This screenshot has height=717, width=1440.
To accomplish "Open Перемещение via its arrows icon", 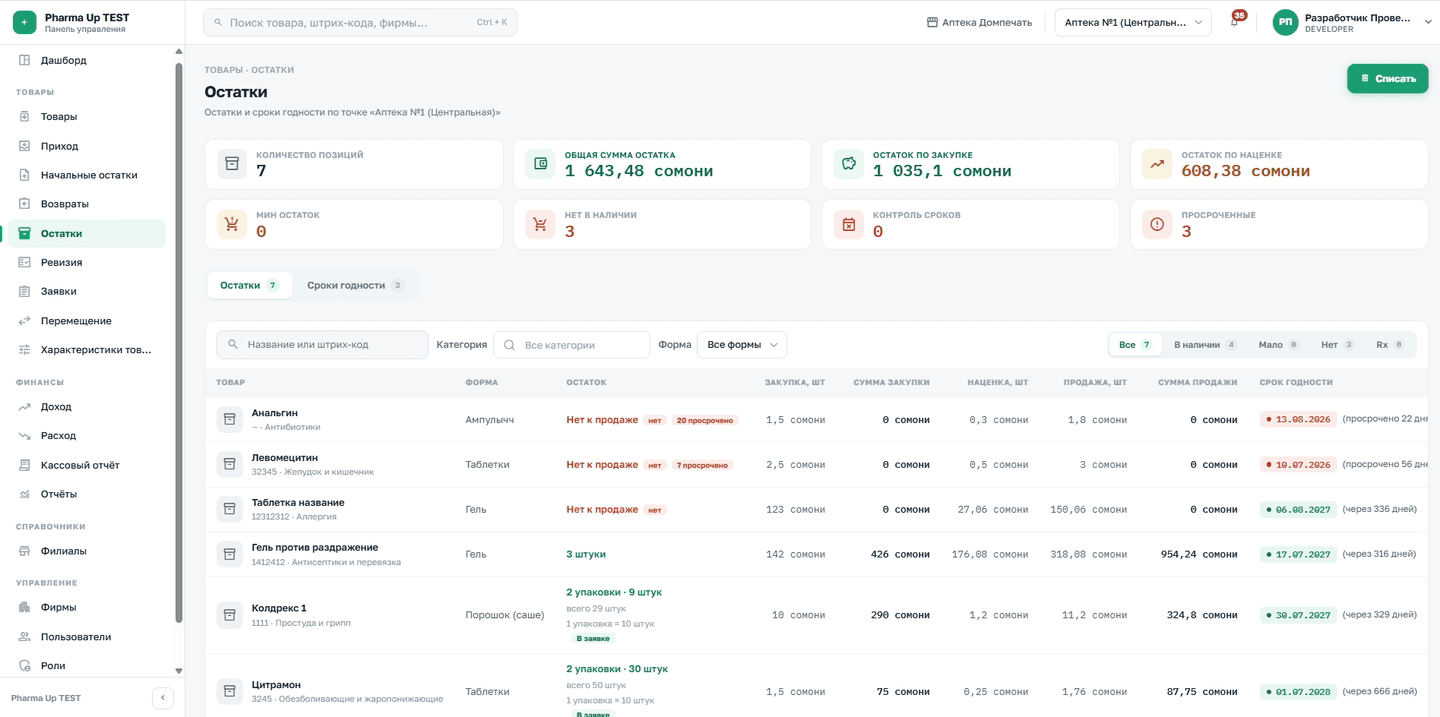I will click(x=25, y=321).
